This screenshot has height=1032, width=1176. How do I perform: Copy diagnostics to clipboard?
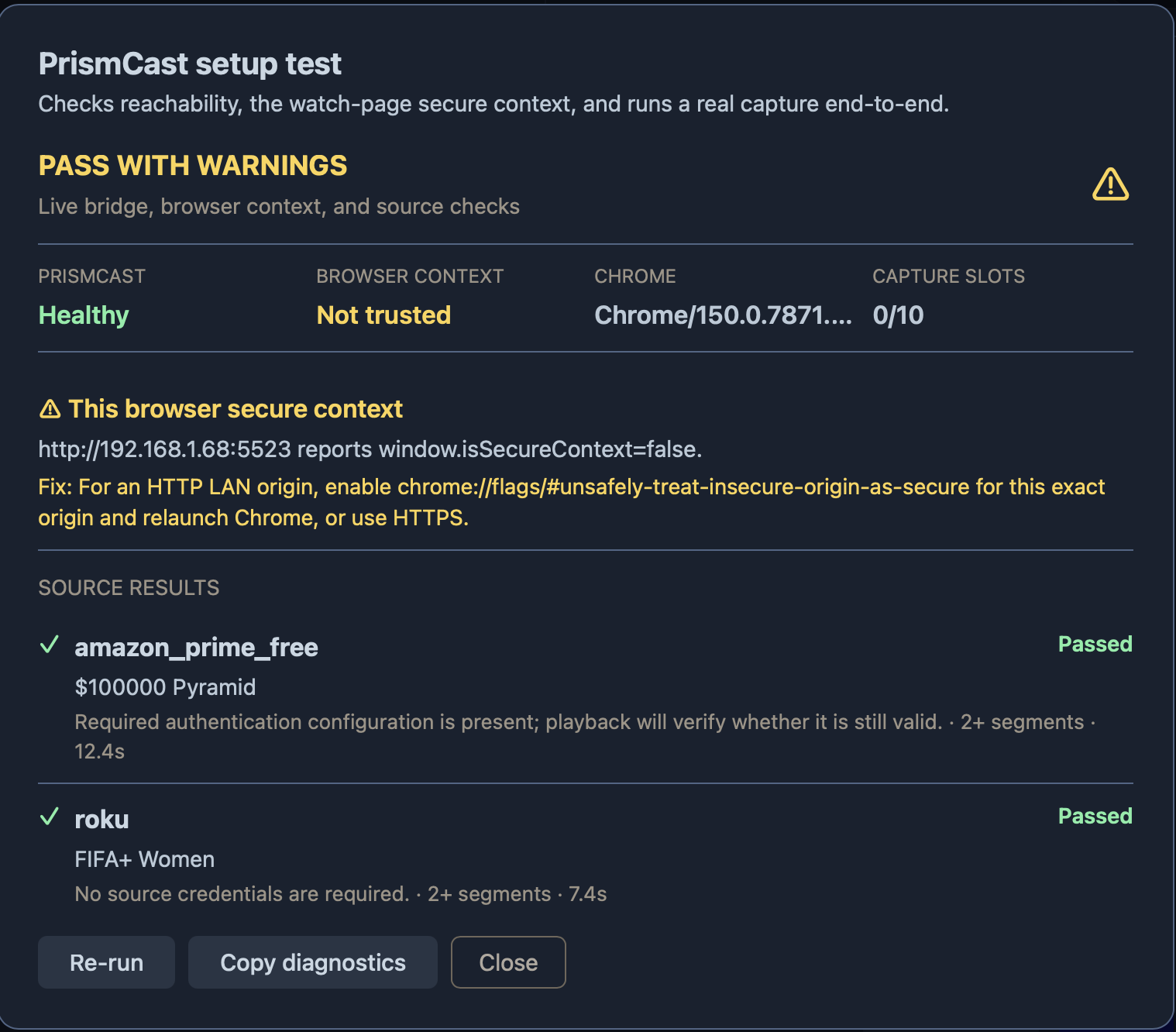pyautogui.click(x=313, y=962)
